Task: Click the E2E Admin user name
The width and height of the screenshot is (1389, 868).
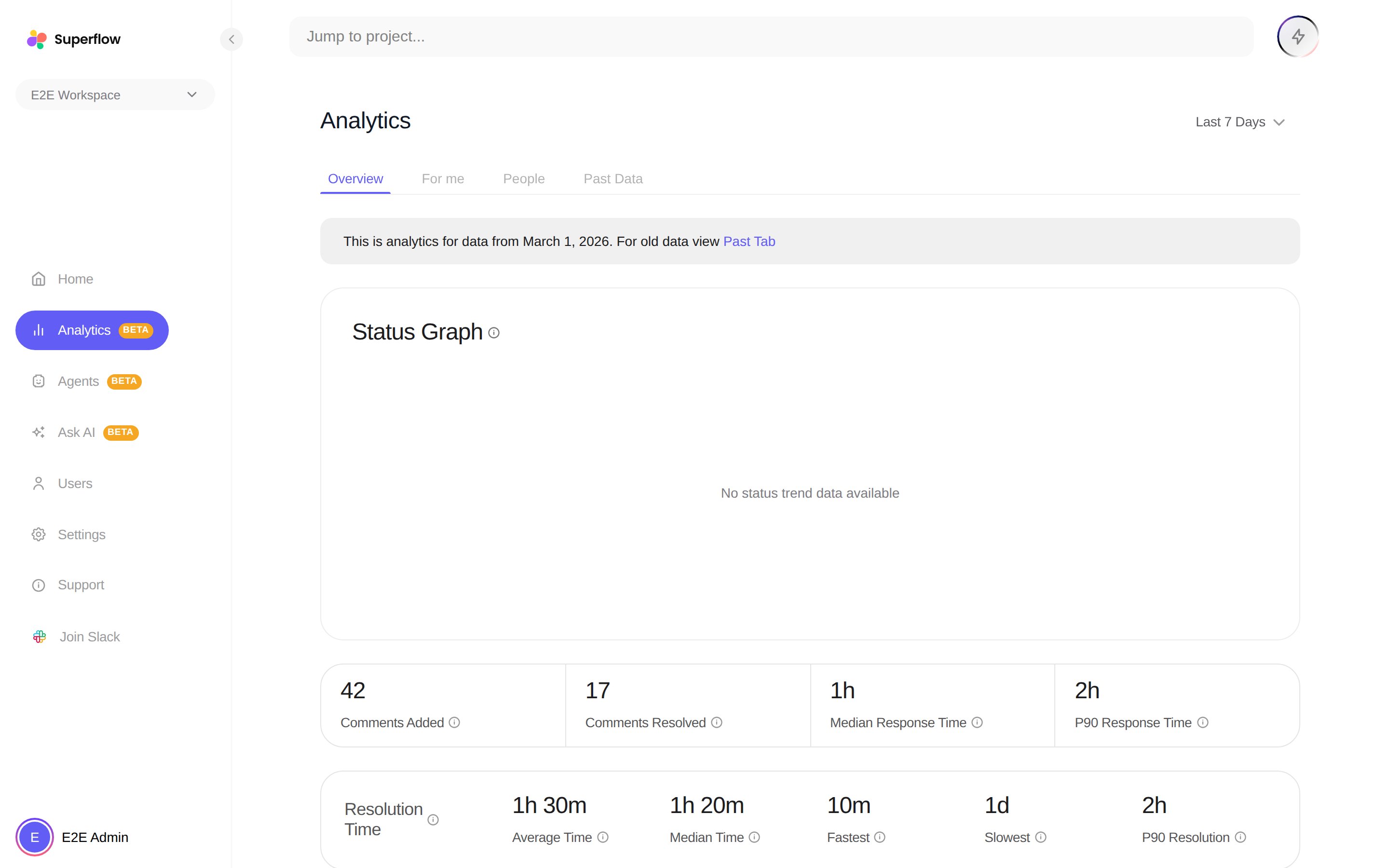Action: 95,837
